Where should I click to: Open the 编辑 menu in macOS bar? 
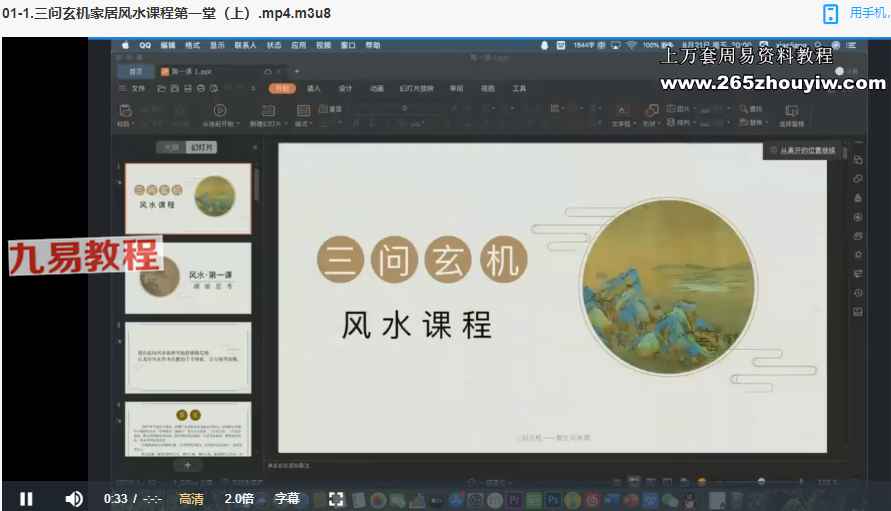(x=168, y=45)
